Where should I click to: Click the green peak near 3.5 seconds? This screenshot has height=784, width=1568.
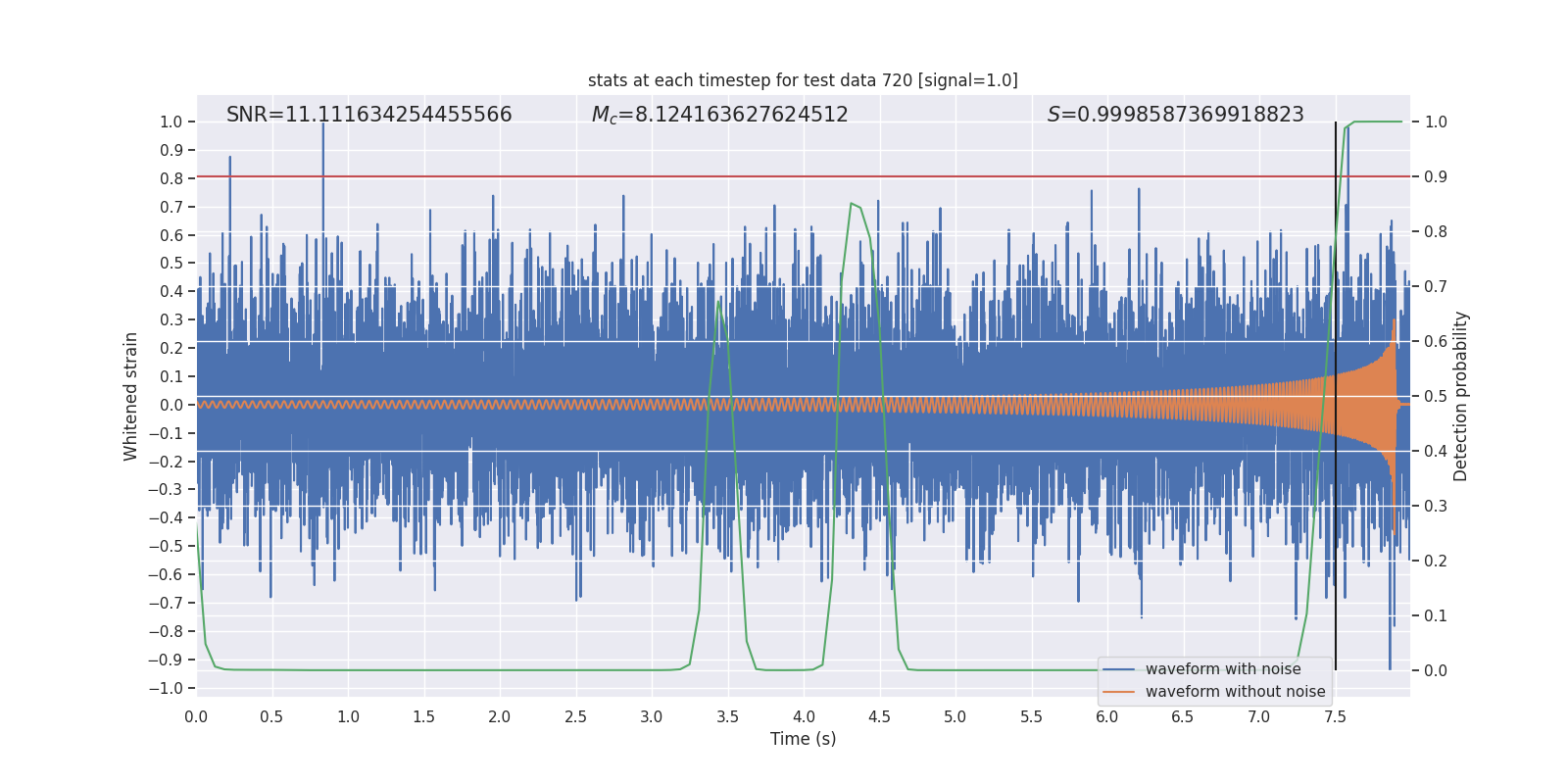click(719, 302)
